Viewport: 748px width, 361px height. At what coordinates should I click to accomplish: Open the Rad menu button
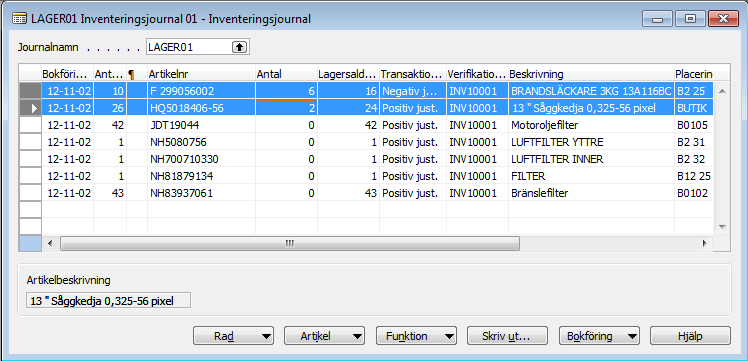233,336
